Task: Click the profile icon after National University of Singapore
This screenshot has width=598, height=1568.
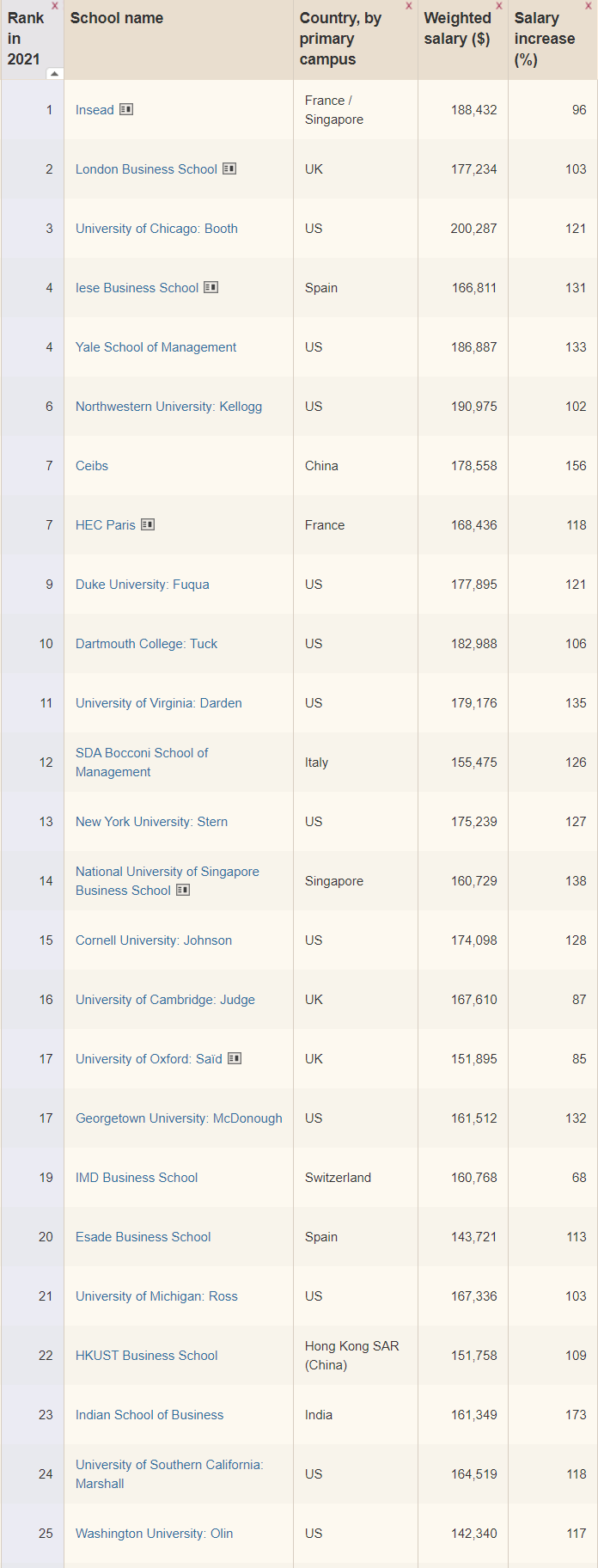Action: 183,890
